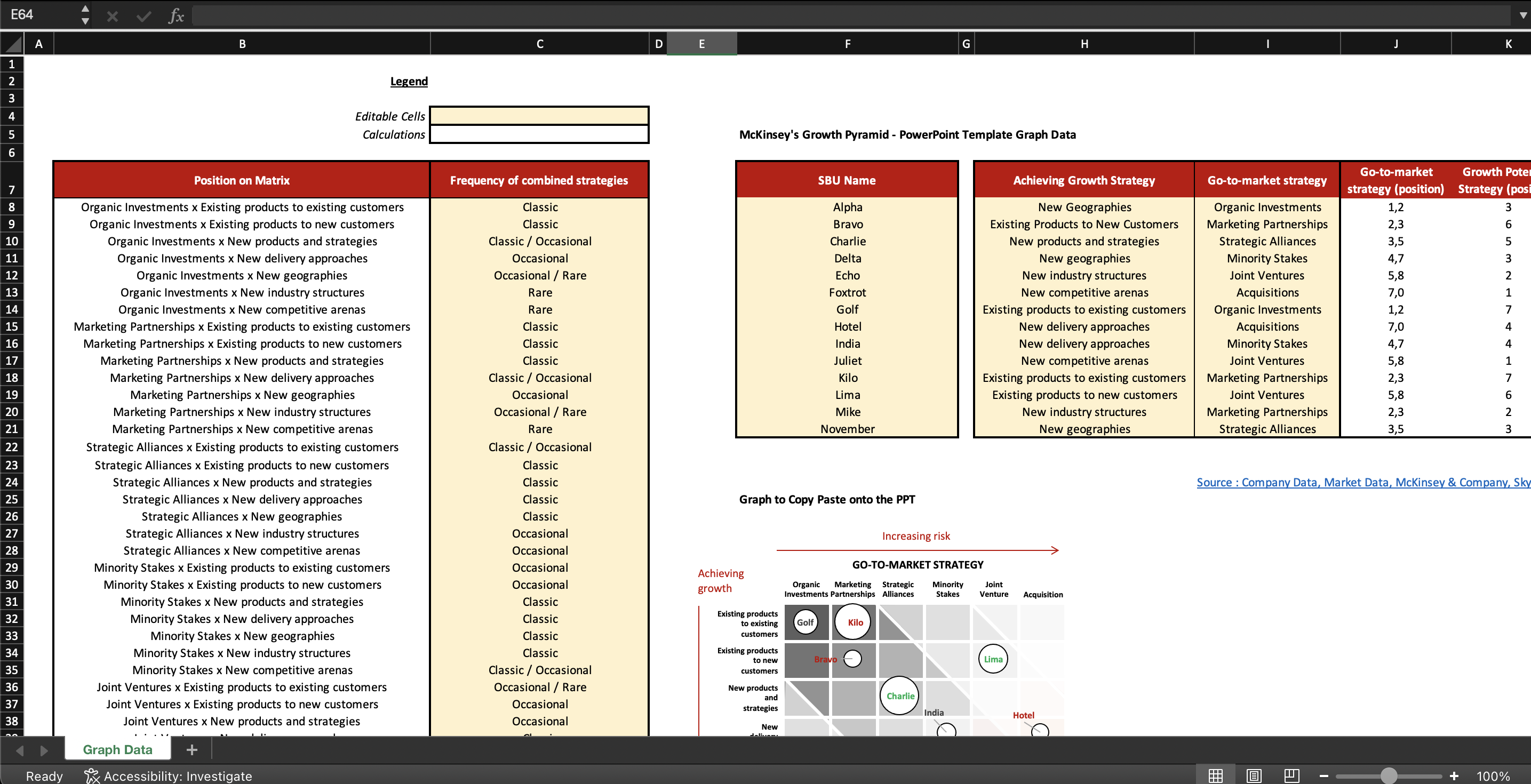Open the Graph Data sheet tab

click(x=118, y=749)
